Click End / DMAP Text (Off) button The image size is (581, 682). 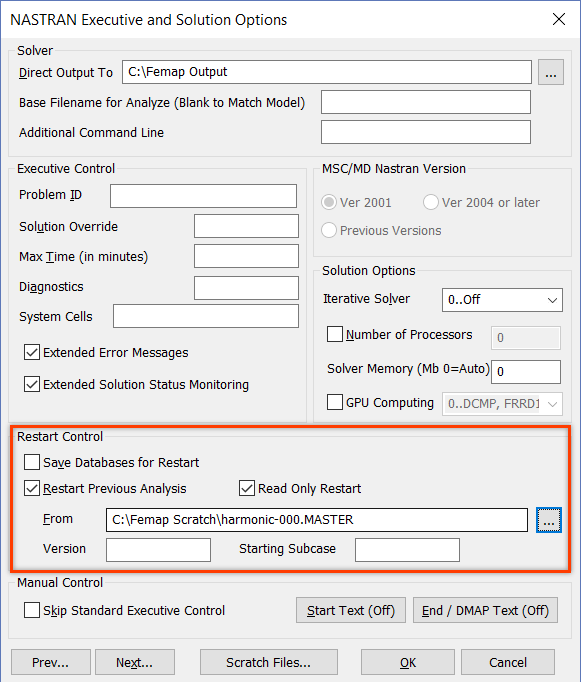pos(485,610)
